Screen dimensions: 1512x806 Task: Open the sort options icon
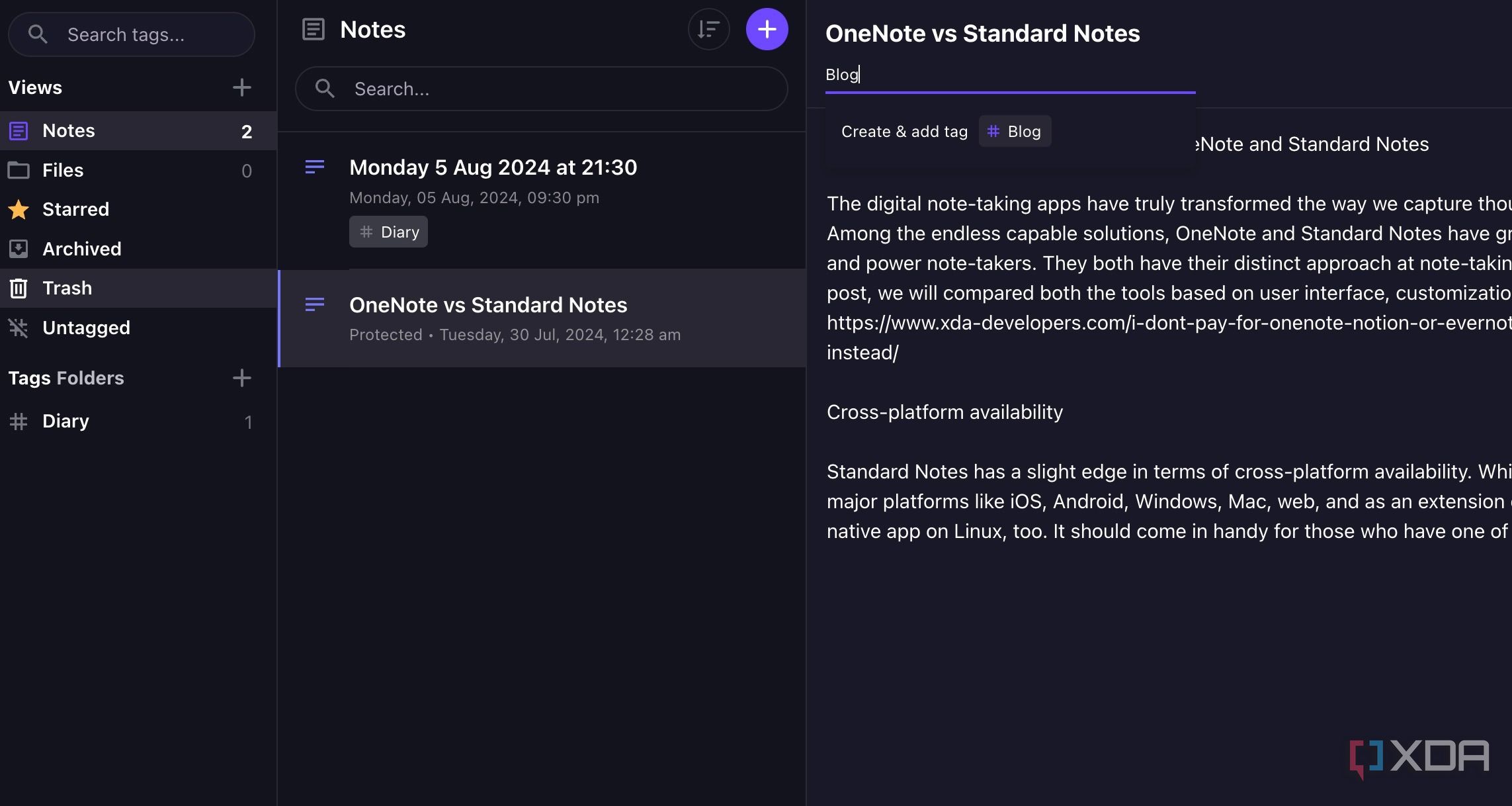tap(708, 29)
